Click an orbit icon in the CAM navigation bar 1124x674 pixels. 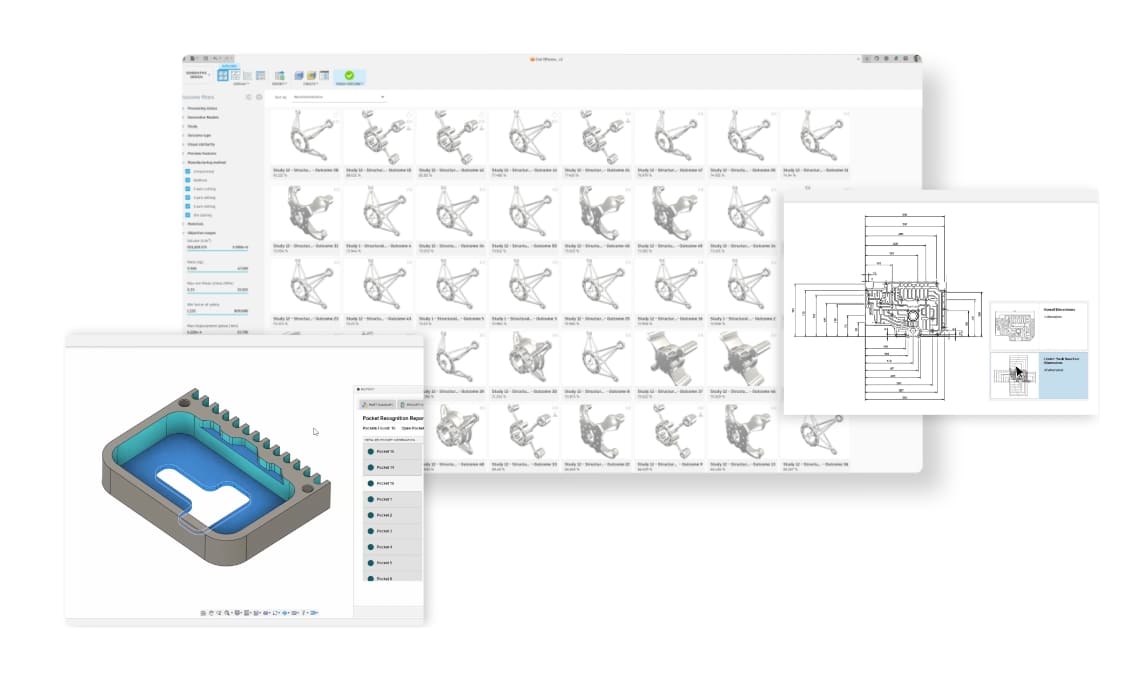click(220, 611)
